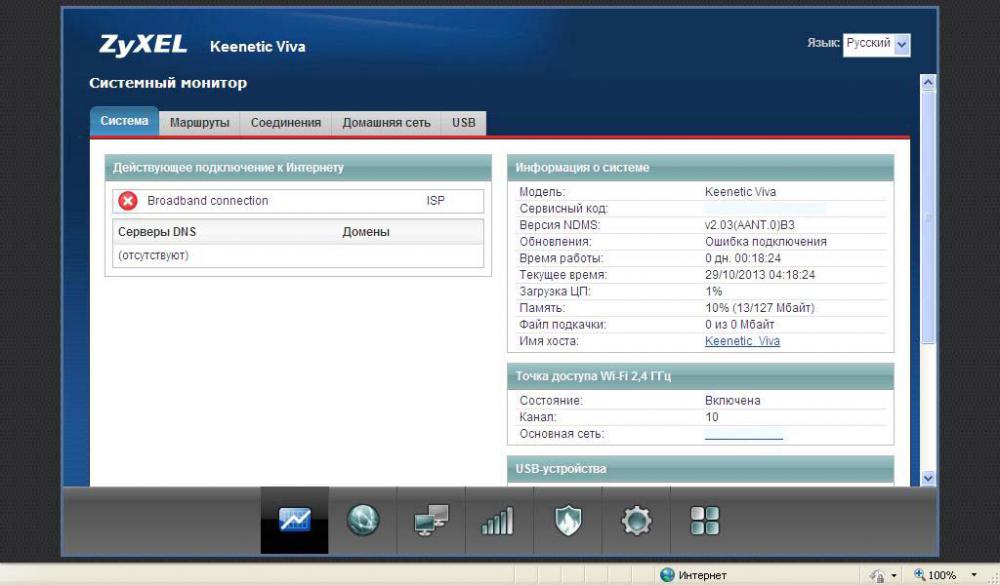Click the Internet zone globe in status bar
The height and width of the screenshot is (585, 1000).
click(x=667, y=575)
